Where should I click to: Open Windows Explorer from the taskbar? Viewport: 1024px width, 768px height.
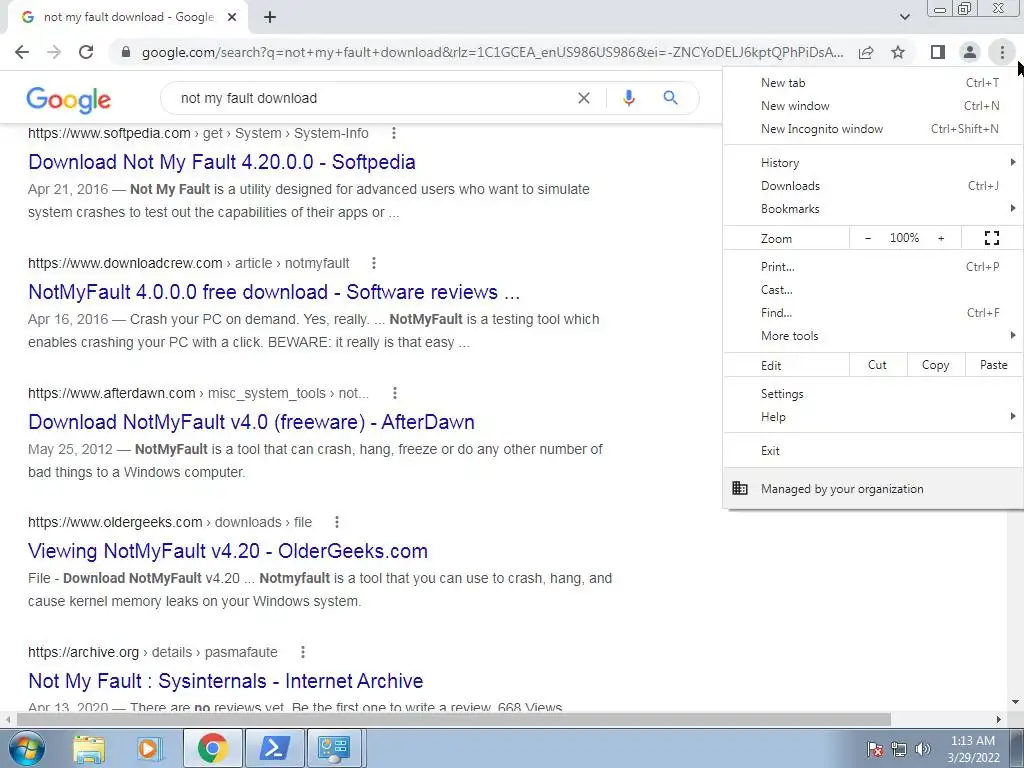click(88, 748)
